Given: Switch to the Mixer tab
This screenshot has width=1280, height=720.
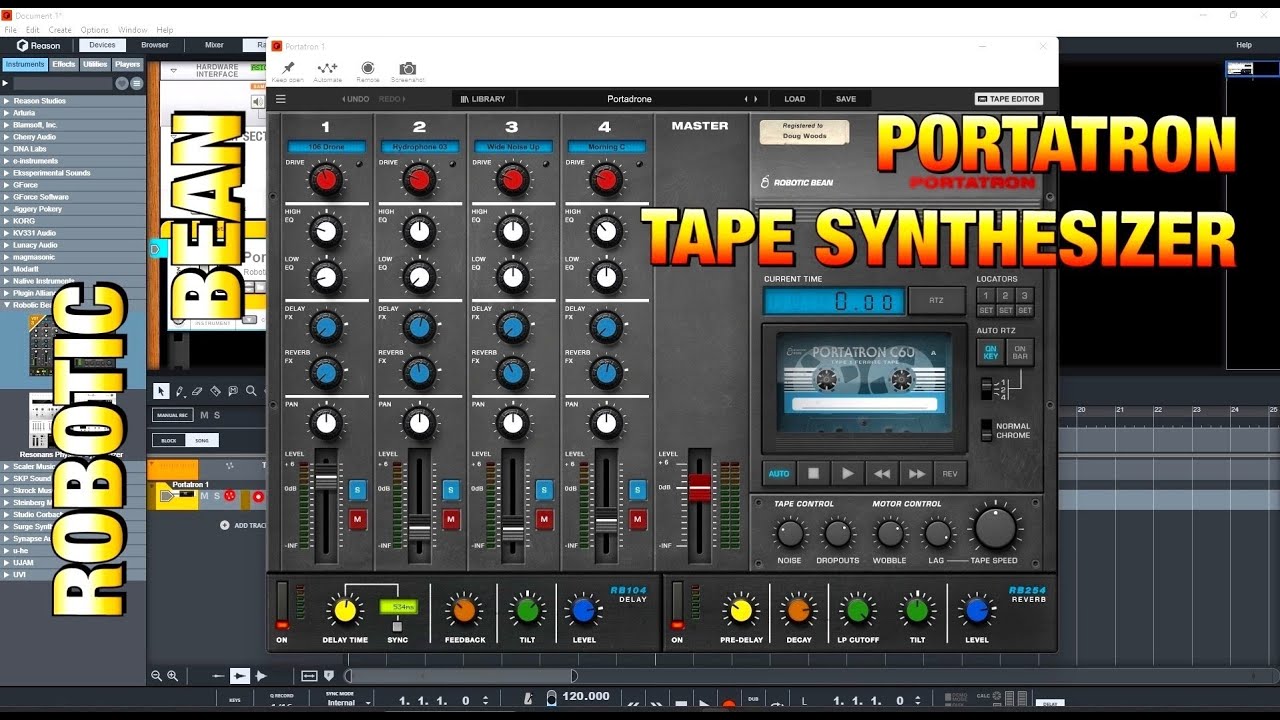Looking at the screenshot, I should 214,45.
